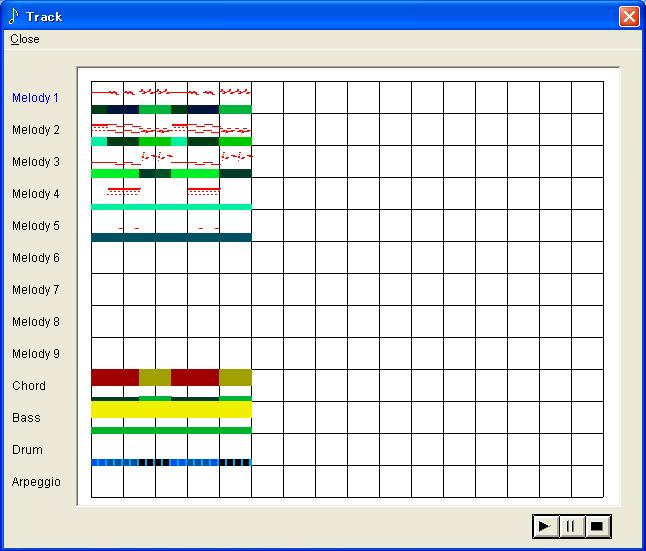The width and height of the screenshot is (646, 551).
Task: Select the Melody 4 track label
Action: [x=36, y=194]
